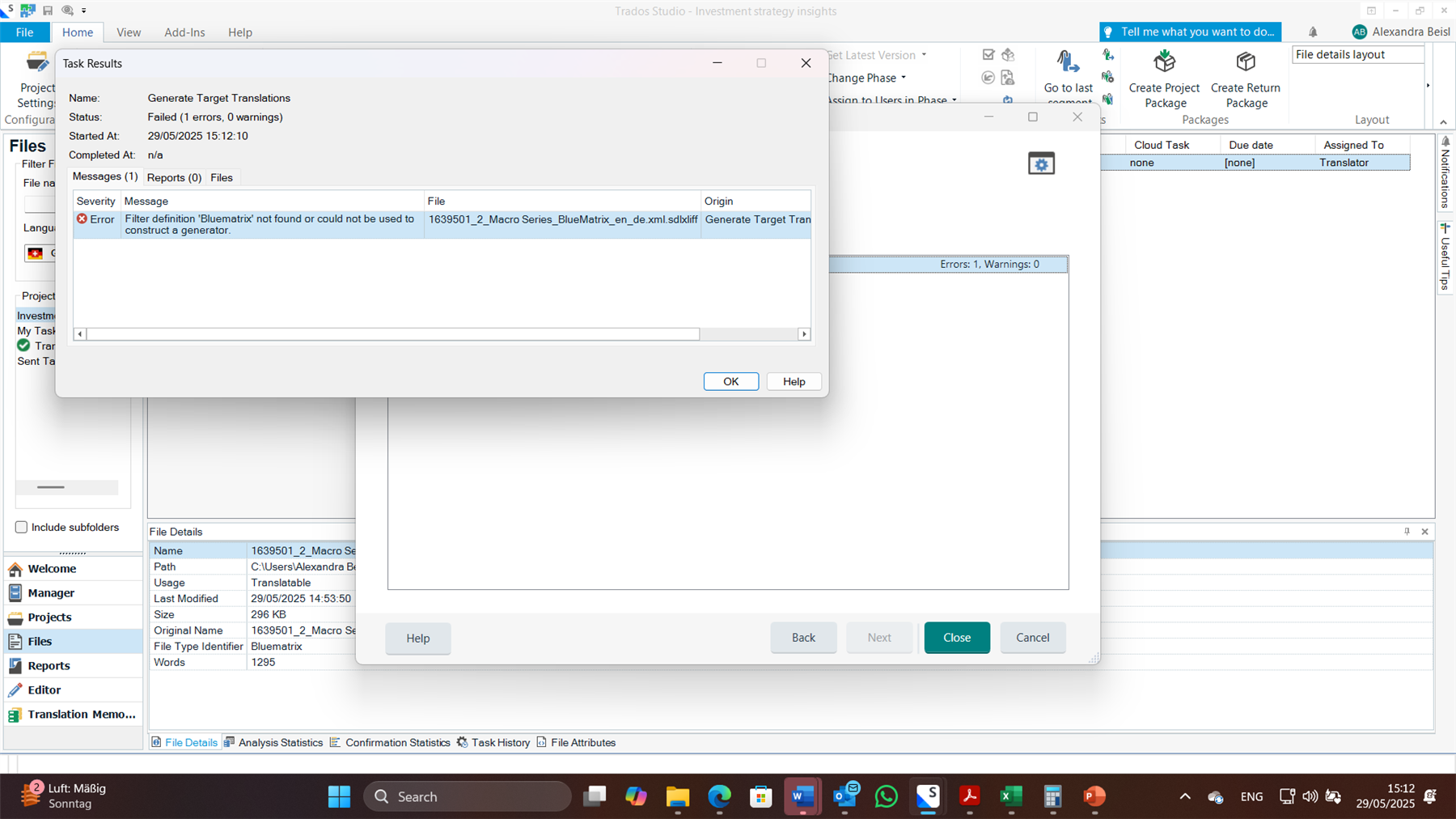Image resolution: width=1456 pixels, height=819 pixels.
Task: Switch to the File Attributes tab
Action: coord(576,742)
